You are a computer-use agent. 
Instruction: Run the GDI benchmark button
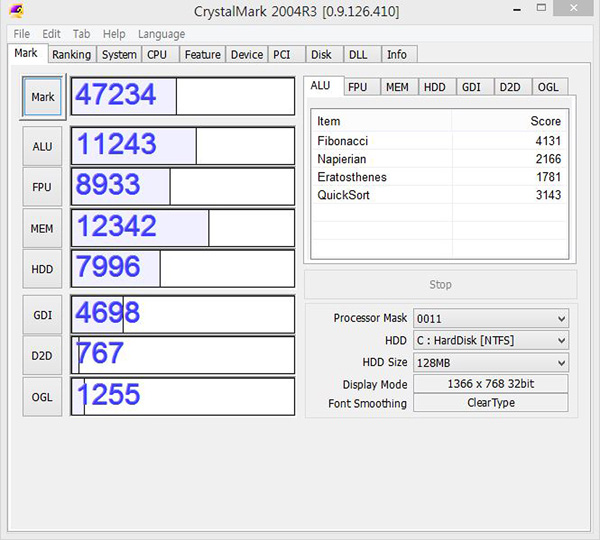coord(42,315)
